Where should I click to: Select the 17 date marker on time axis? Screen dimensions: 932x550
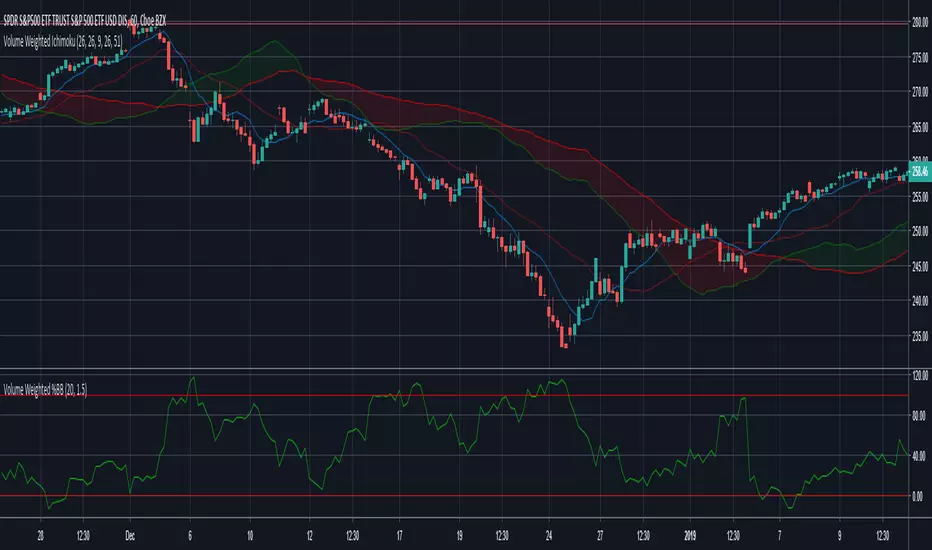(399, 536)
